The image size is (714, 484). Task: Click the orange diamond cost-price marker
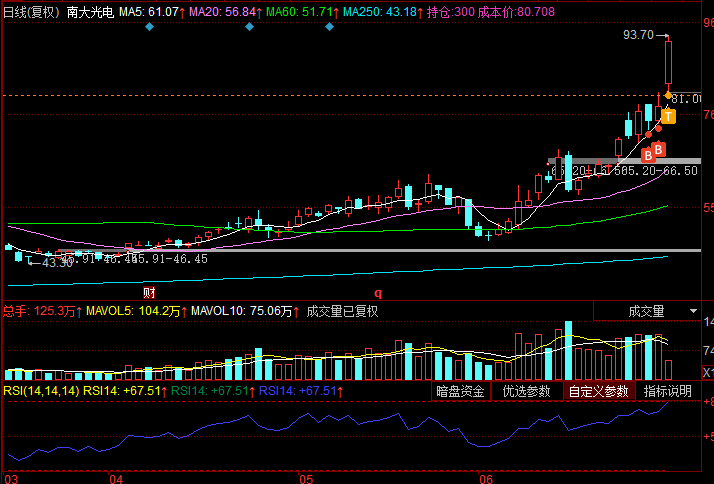tap(668, 95)
